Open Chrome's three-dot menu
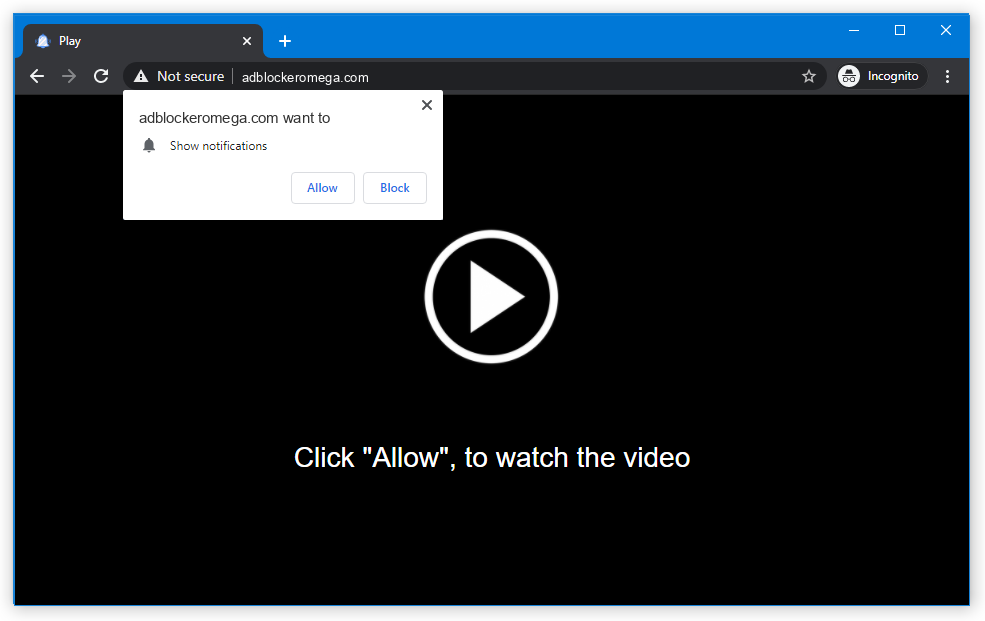 [947, 76]
